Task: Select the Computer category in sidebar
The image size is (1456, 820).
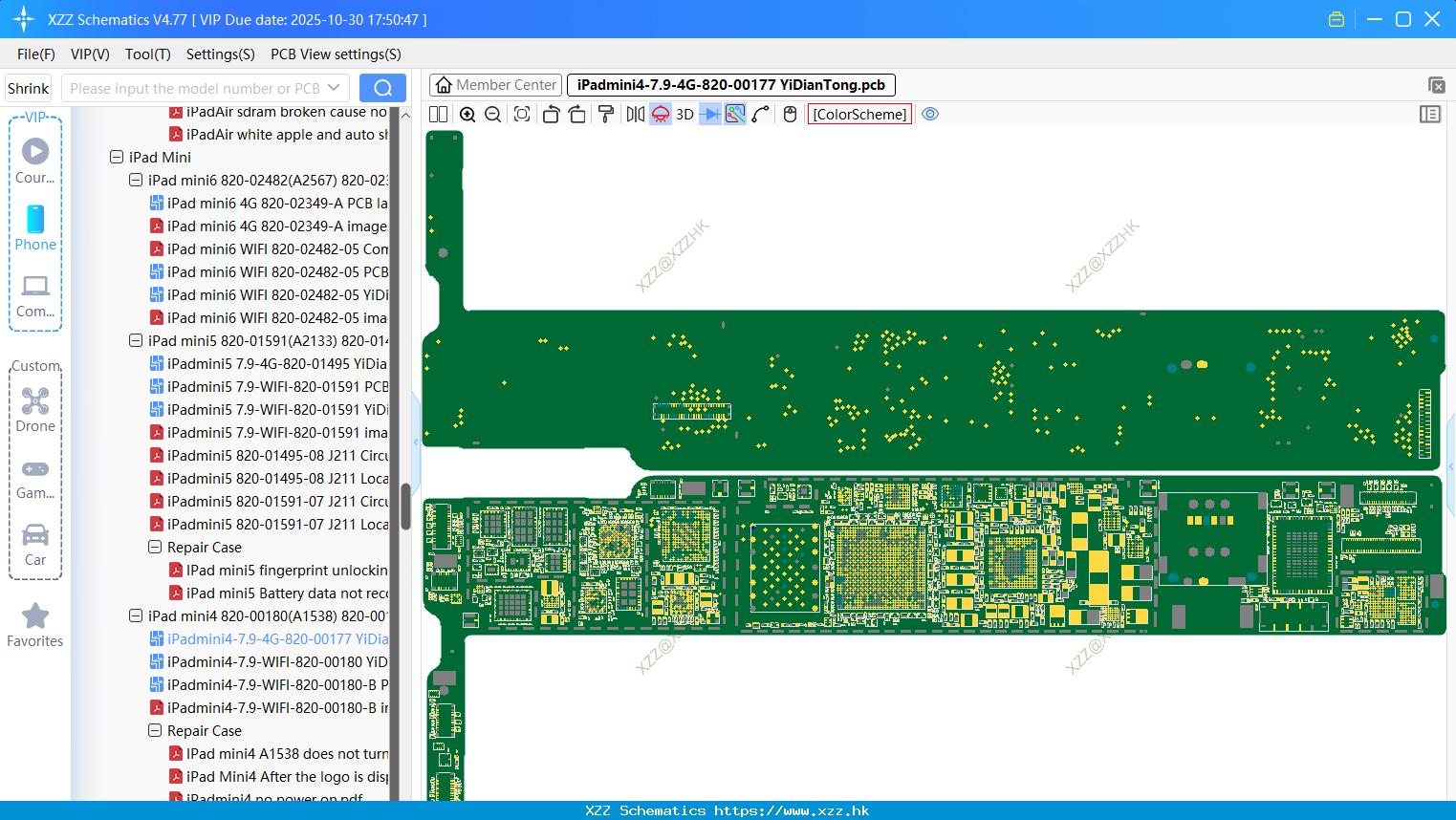Action: pyautogui.click(x=35, y=295)
